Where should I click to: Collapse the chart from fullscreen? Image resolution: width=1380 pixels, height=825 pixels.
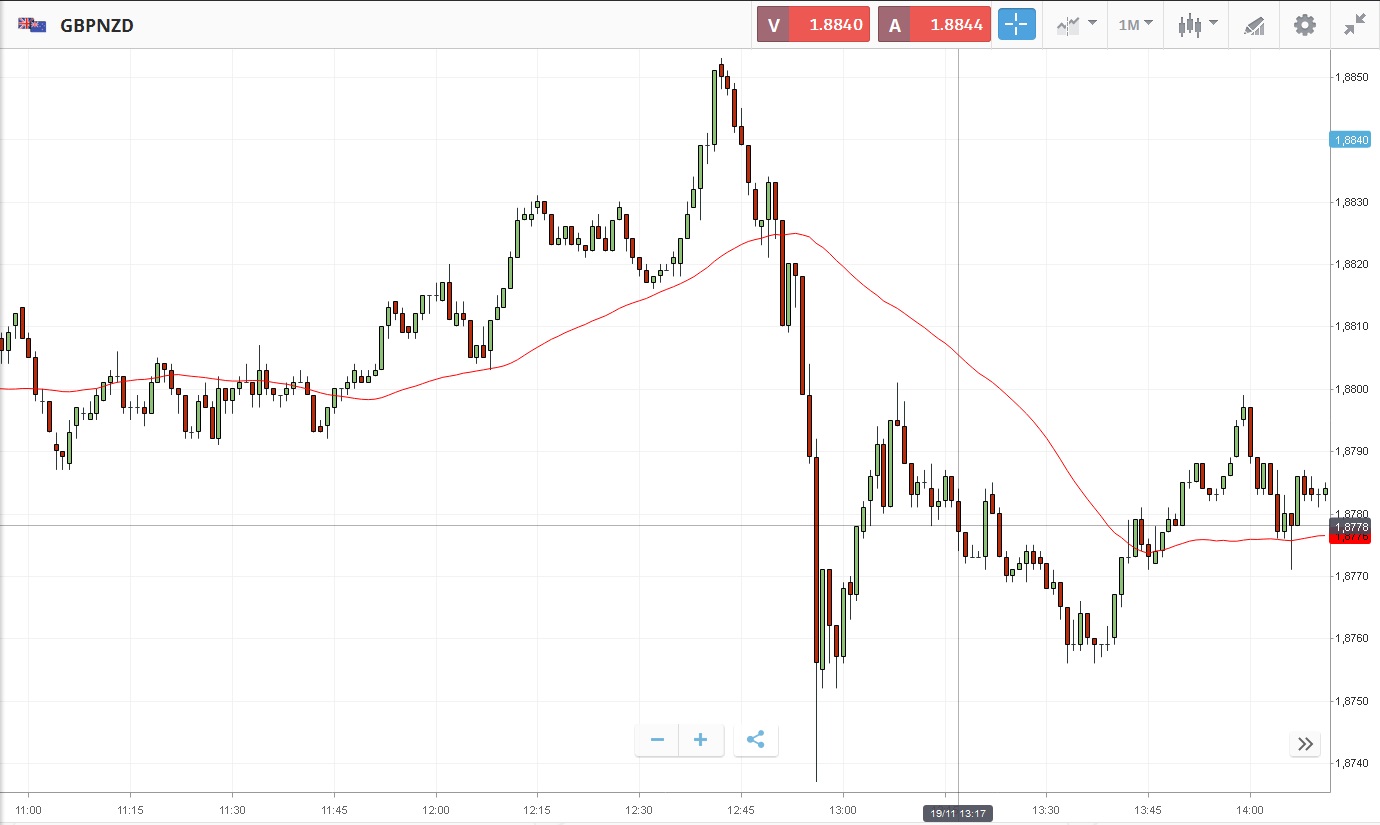(x=1355, y=25)
